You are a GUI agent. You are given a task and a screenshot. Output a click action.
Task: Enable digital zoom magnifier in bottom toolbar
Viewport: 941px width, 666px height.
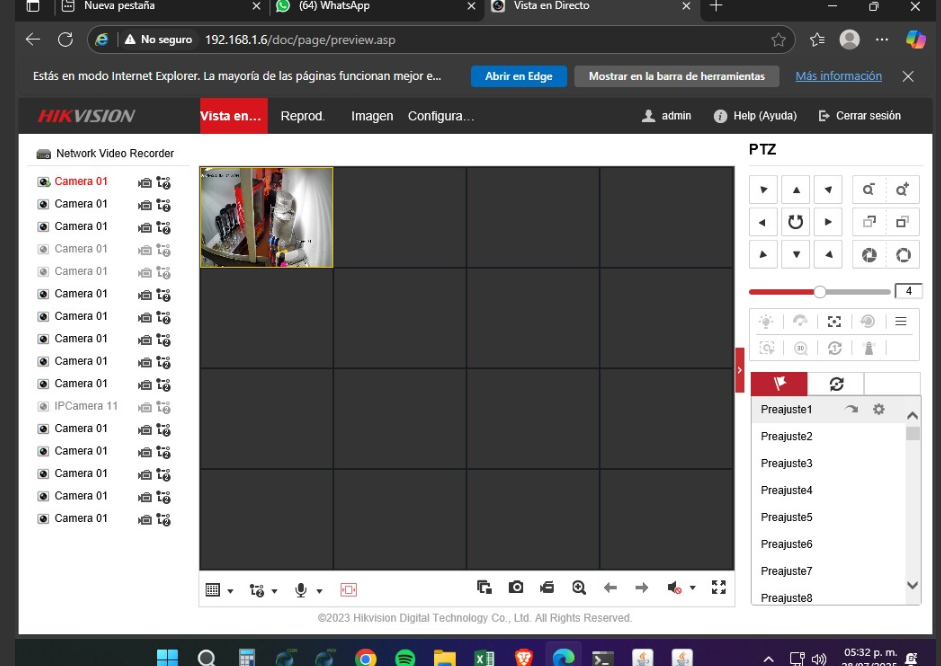(x=579, y=588)
